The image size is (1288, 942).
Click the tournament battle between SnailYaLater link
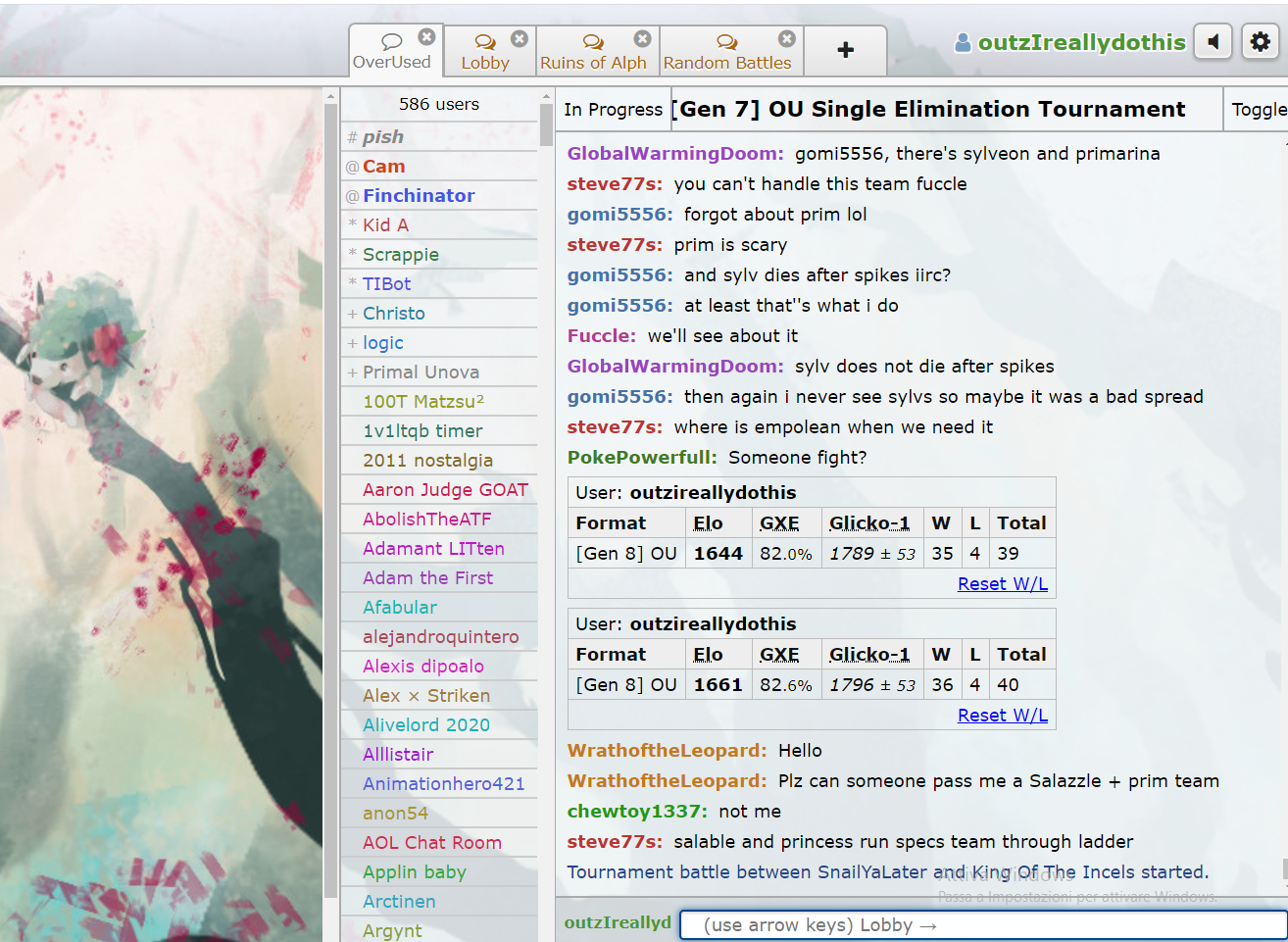[x=888, y=871]
